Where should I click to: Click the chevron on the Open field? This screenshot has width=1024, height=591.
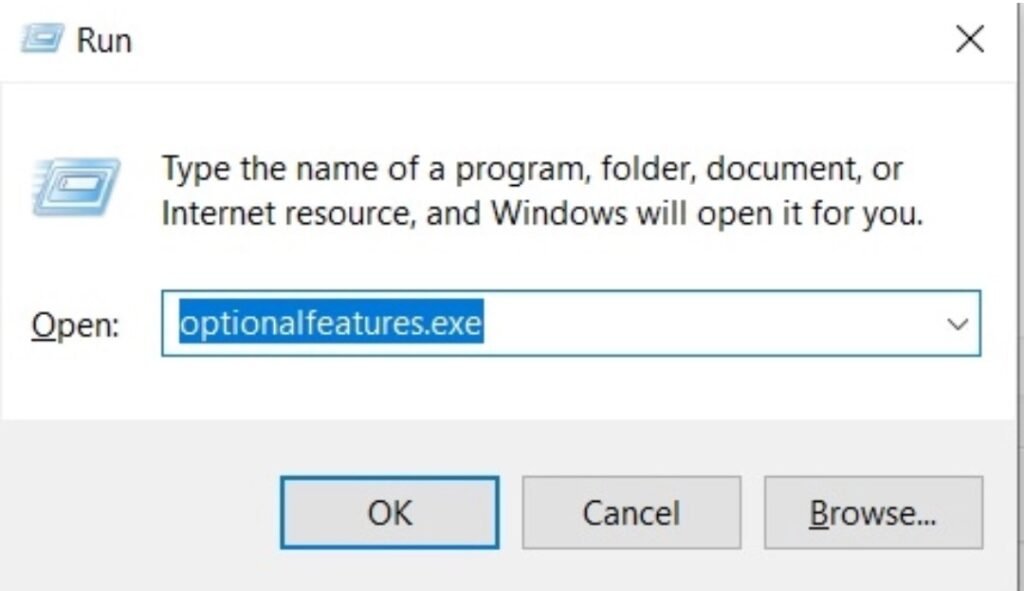tap(957, 323)
